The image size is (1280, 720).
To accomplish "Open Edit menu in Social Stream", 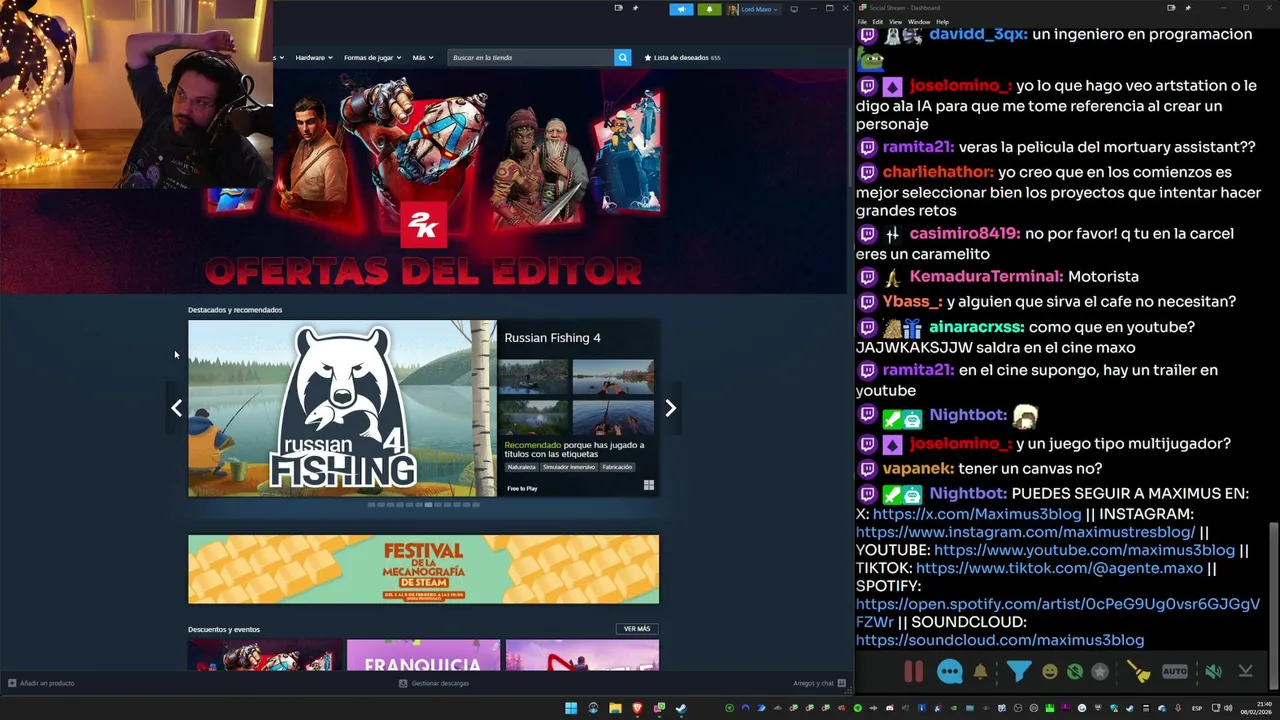I will [877, 21].
